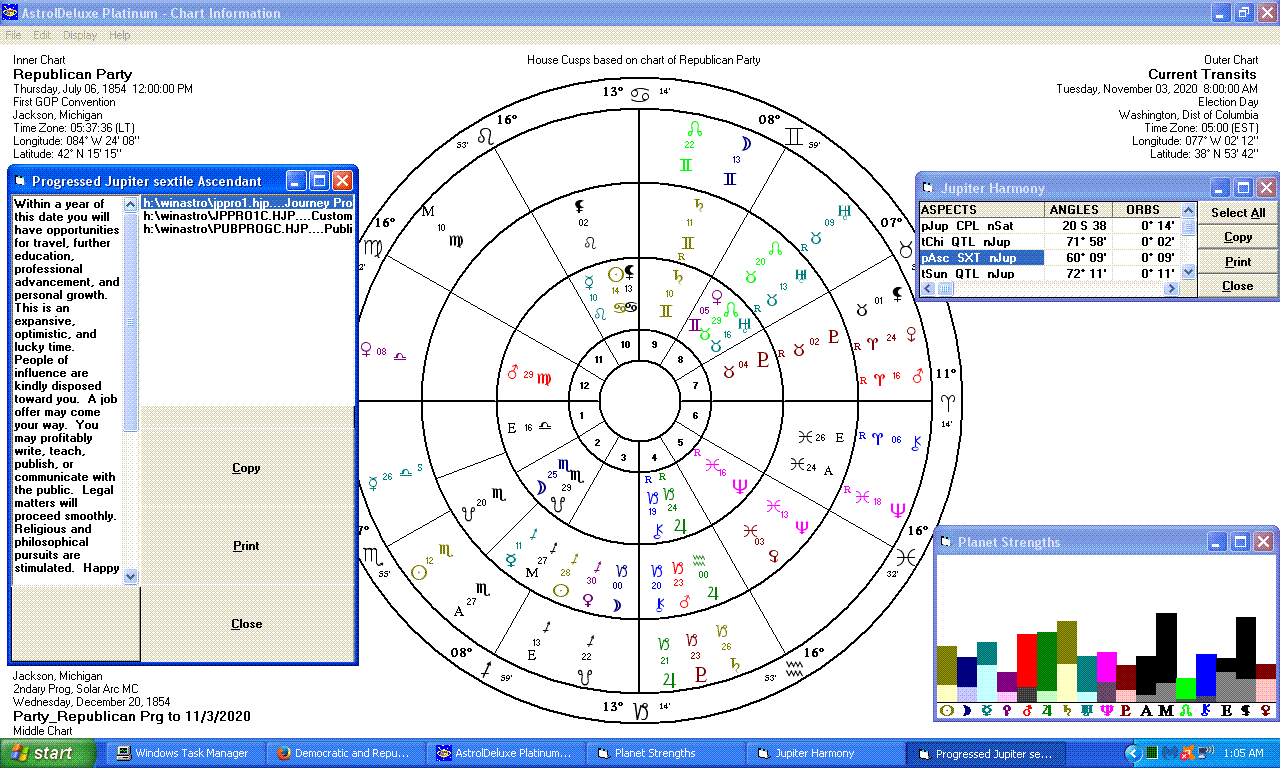Click Midheaven M symbol in Planet Strengths
The image size is (1280, 768).
(x=1166, y=711)
